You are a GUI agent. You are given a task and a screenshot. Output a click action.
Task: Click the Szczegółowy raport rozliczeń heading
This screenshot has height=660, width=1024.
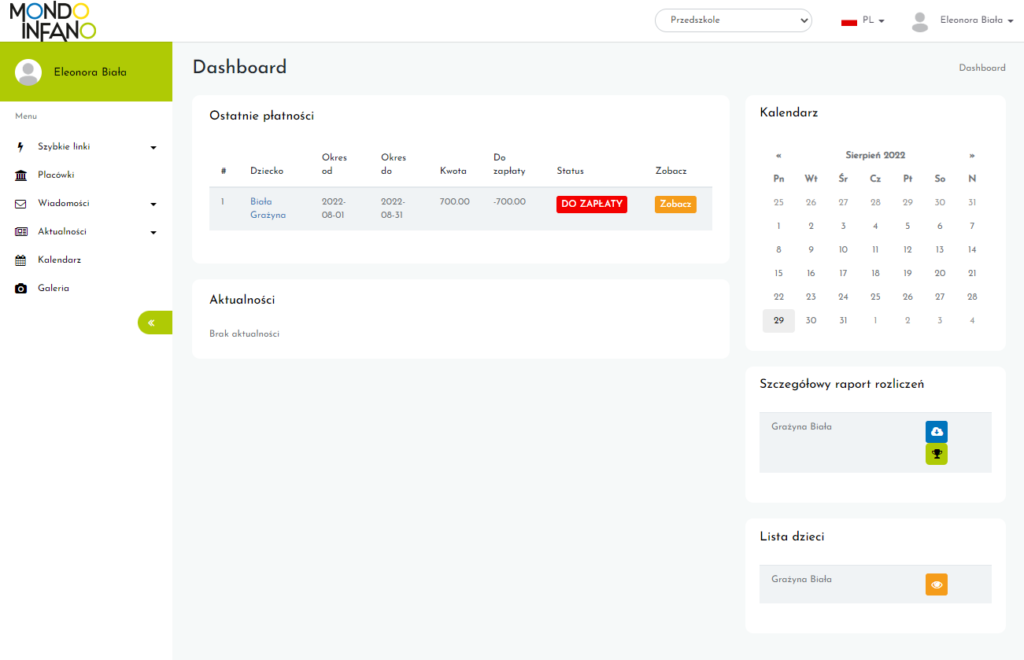click(x=842, y=384)
